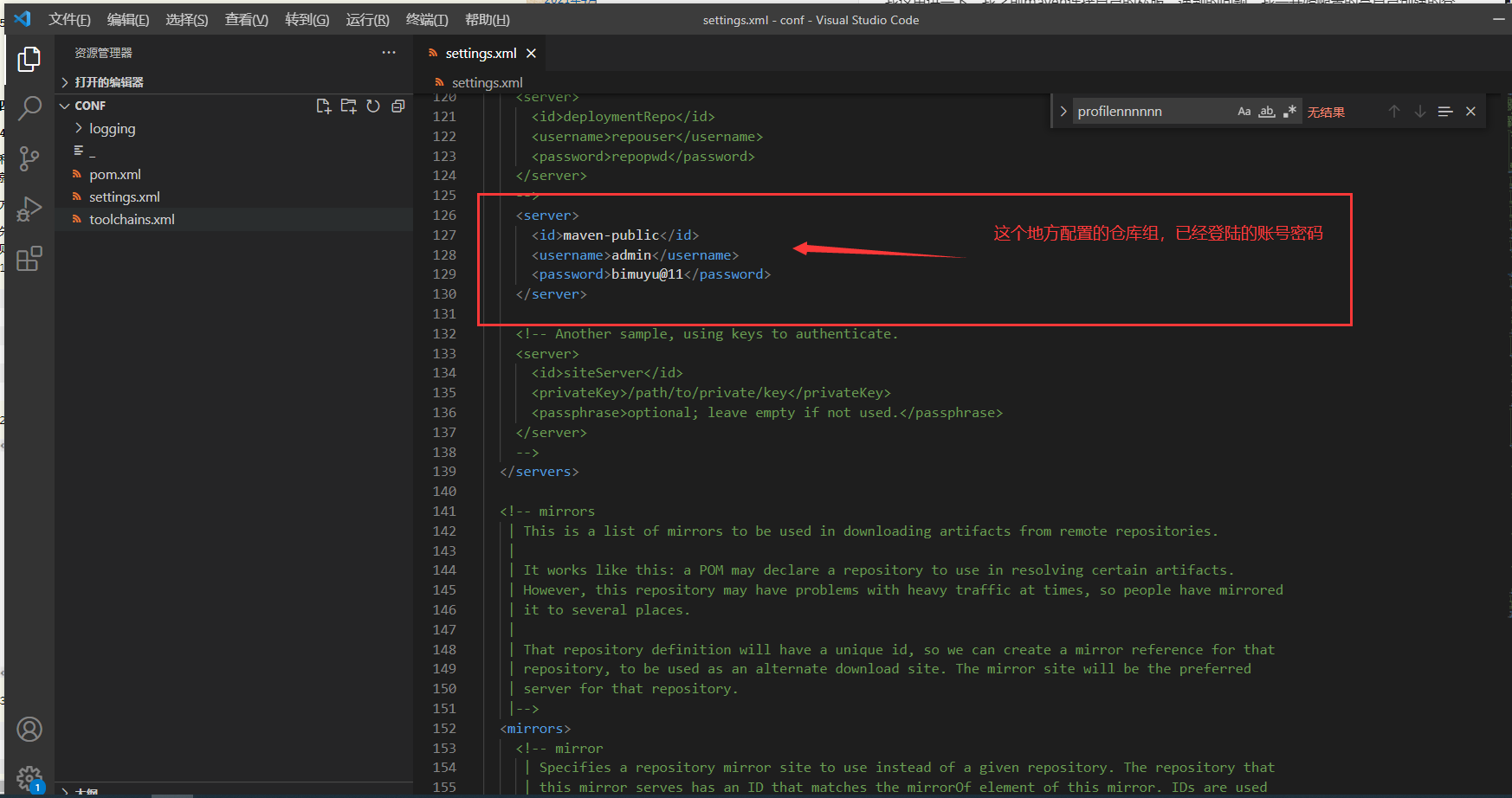Open the 文件(F) menu
This screenshot has width=1512, height=798.
[x=69, y=19]
